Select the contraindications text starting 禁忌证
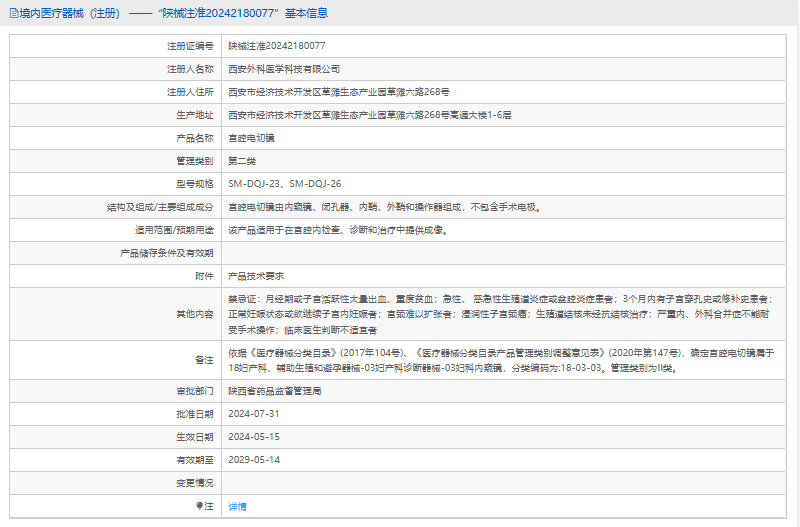Screen dimensions: 800x527 (501, 314)
